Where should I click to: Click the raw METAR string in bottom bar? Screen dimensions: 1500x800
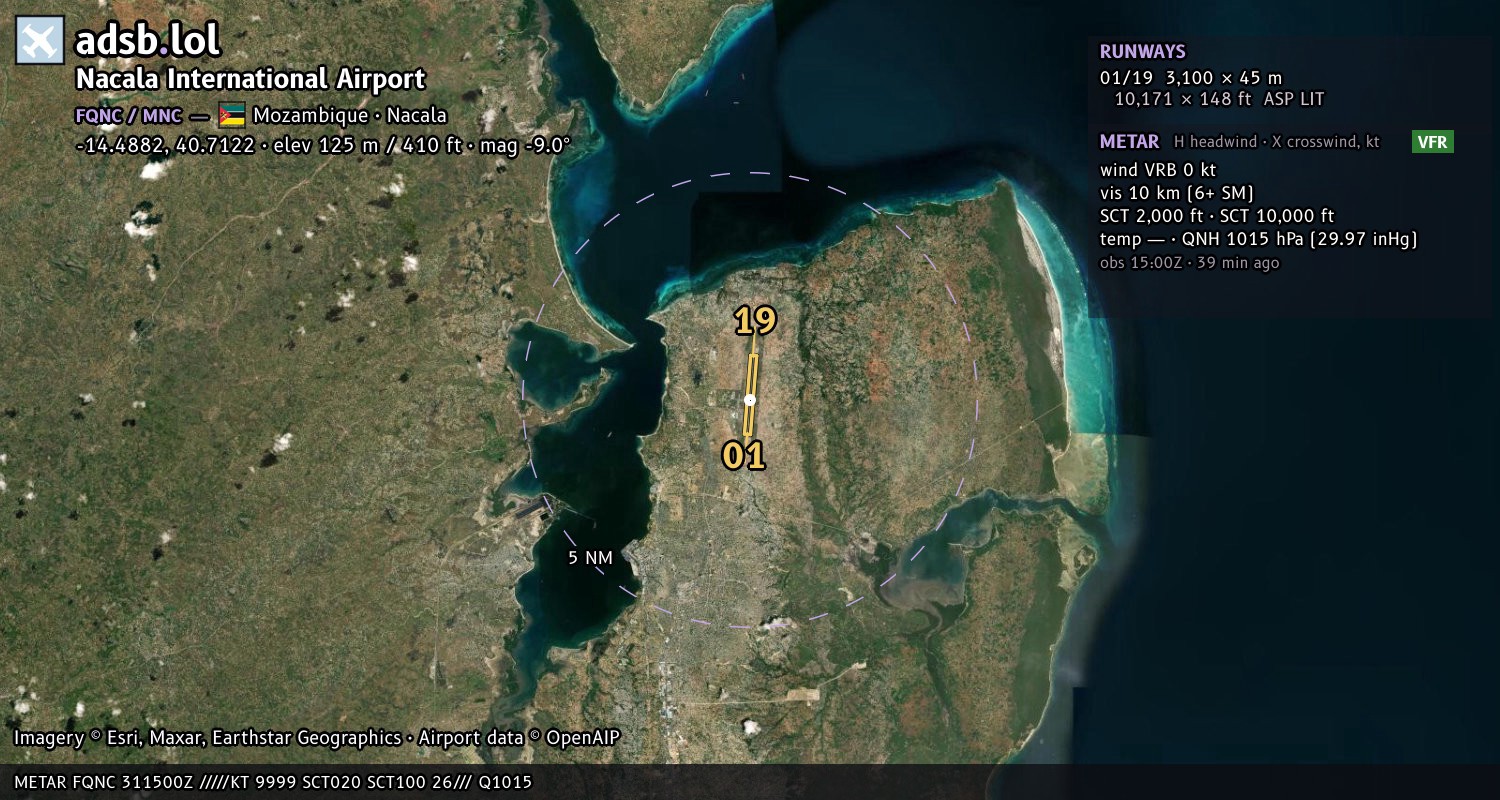click(x=273, y=782)
